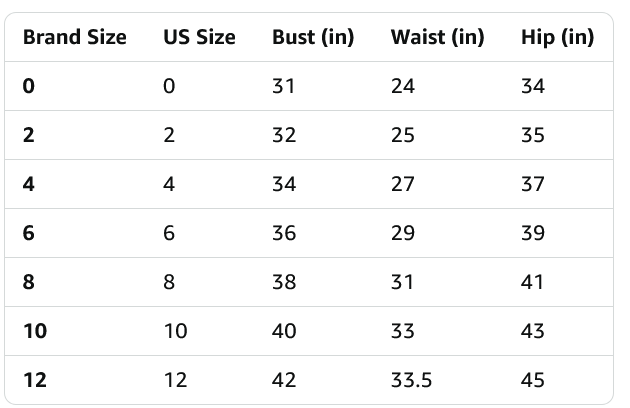This screenshot has width=630, height=408.
Task: Click bust value 36 in size 6 row
Action: [284, 233]
